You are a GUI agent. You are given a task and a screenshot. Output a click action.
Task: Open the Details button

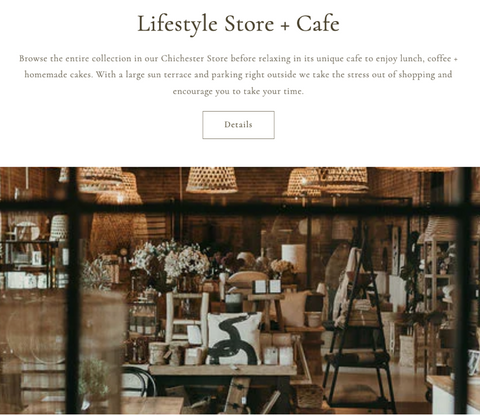(x=238, y=125)
